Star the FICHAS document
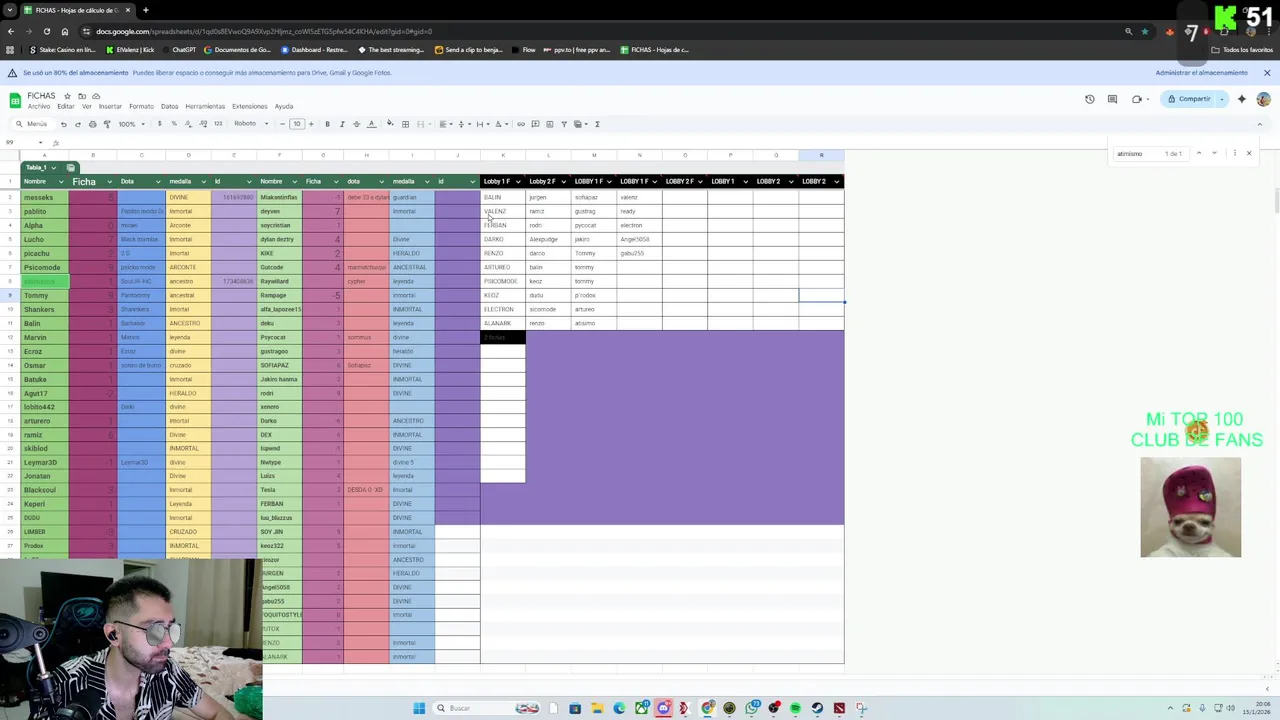 click(68, 96)
